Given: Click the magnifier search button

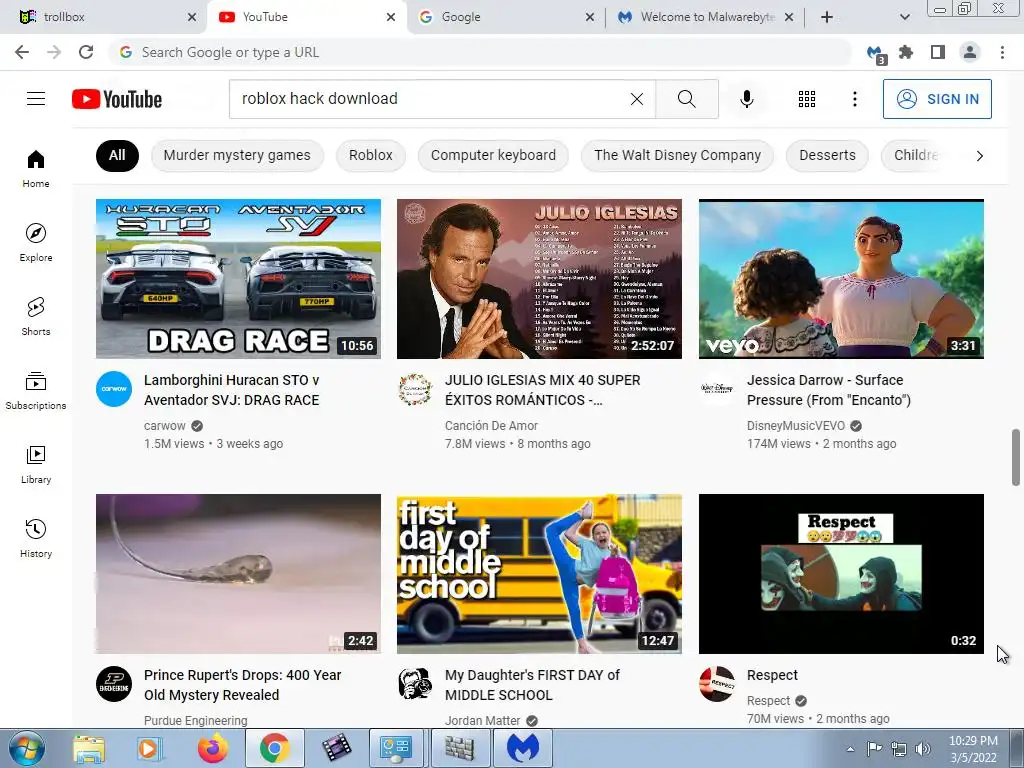Looking at the screenshot, I should tap(686, 99).
